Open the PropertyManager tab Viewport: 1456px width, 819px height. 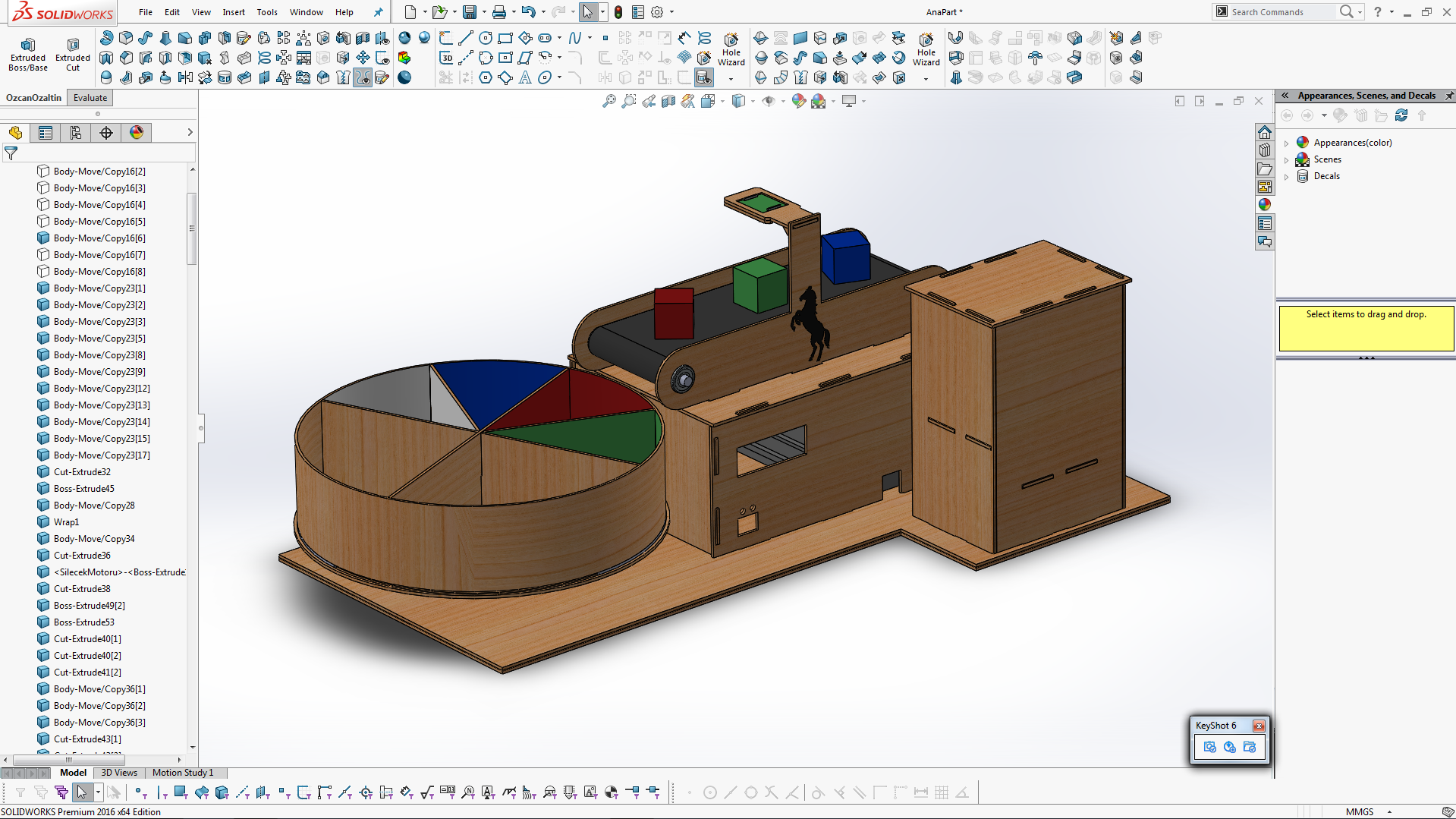(46, 133)
